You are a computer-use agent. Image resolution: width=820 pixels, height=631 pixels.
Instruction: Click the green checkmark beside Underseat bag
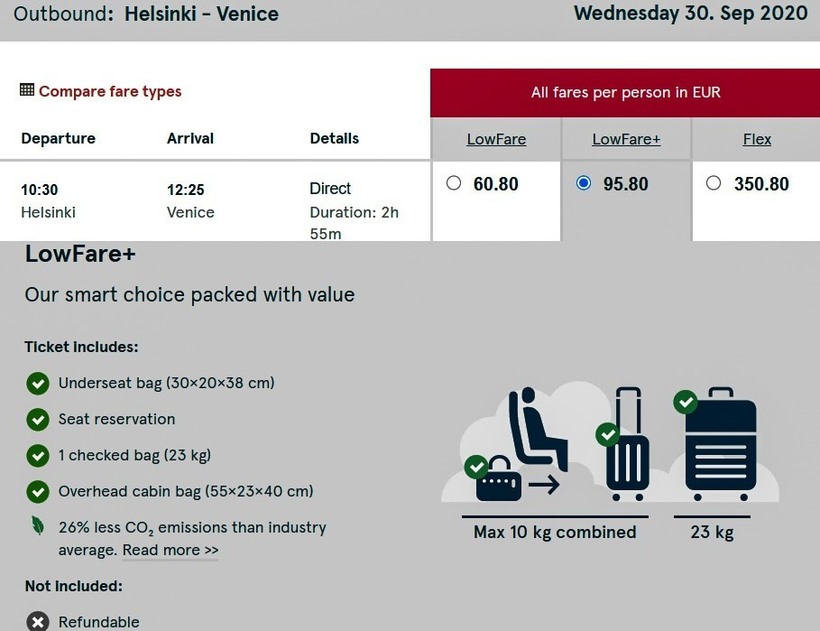coord(38,384)
